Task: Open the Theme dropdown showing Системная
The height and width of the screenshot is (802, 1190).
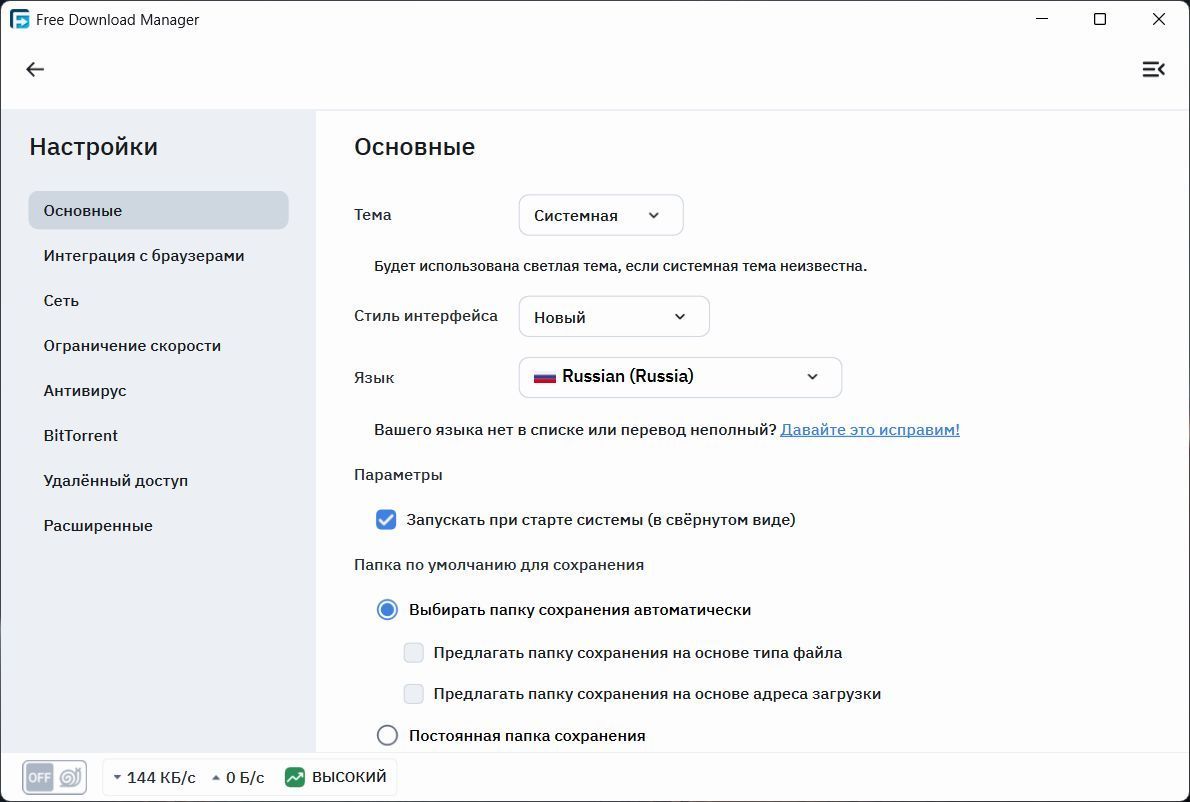Action: 601,215
